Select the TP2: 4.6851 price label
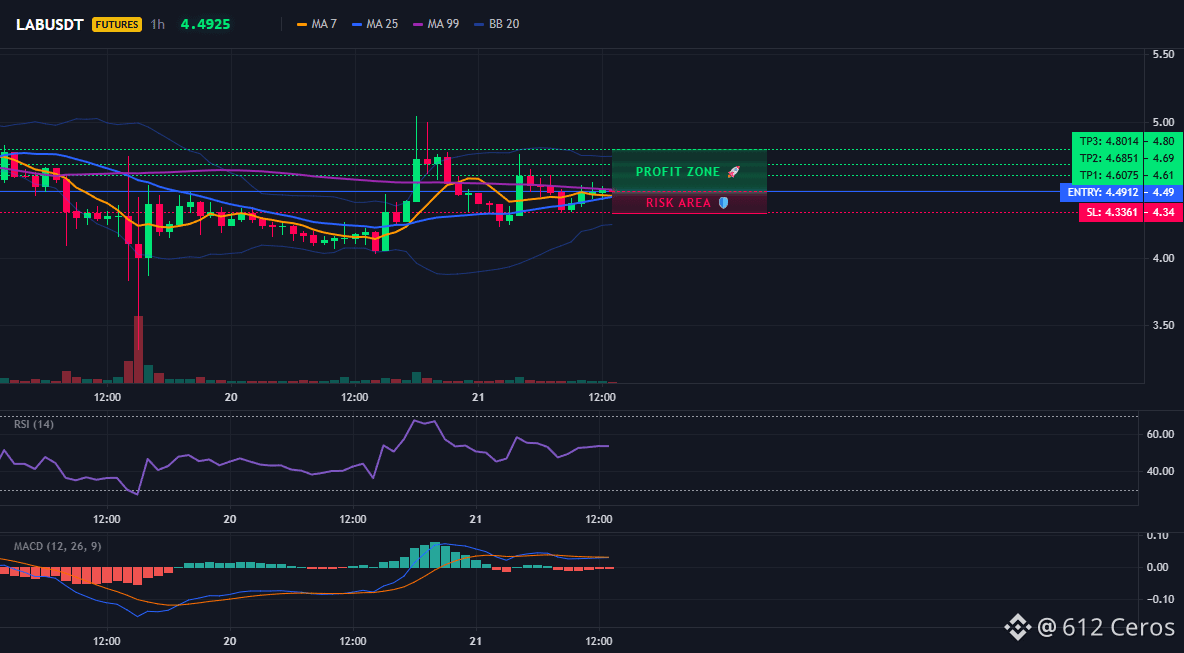The width and height of the screenshot is (1184, 653). [1107, 158]
